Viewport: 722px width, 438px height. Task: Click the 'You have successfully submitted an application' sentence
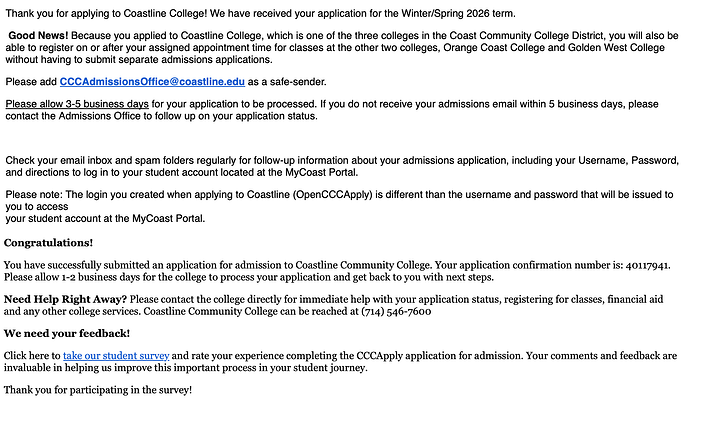click(x=148, y=265)
